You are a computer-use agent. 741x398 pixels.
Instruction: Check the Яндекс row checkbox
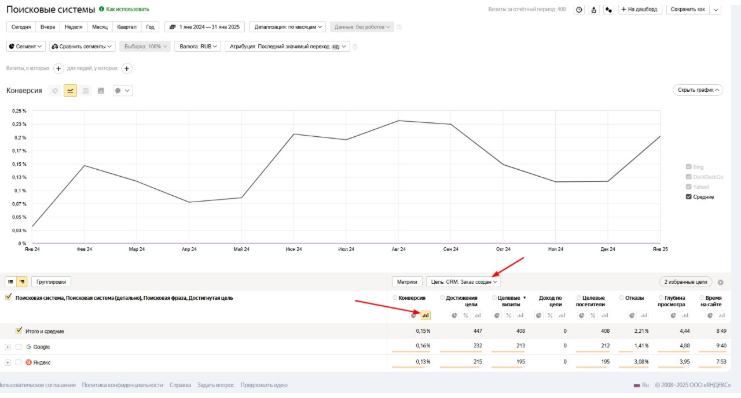point(18,363)
